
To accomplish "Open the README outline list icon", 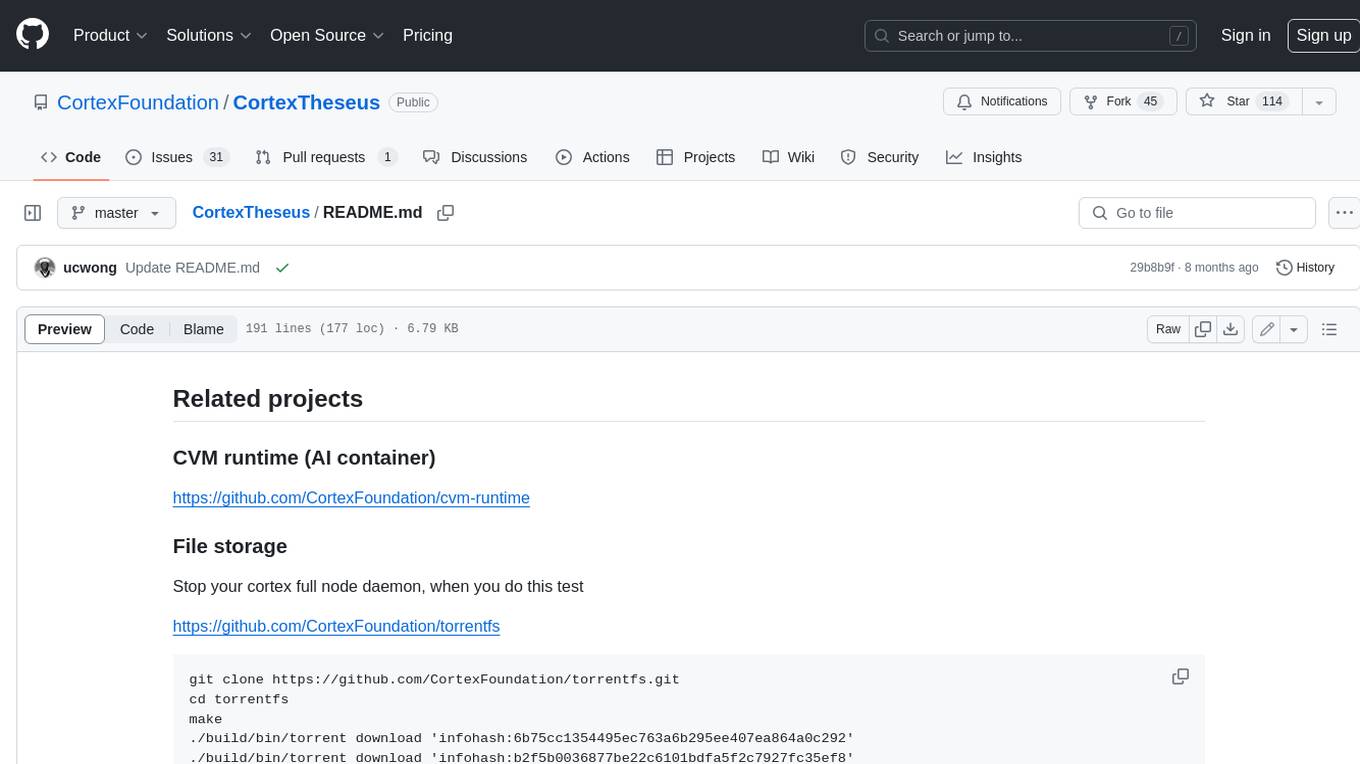I will (x=1329, y=329).
